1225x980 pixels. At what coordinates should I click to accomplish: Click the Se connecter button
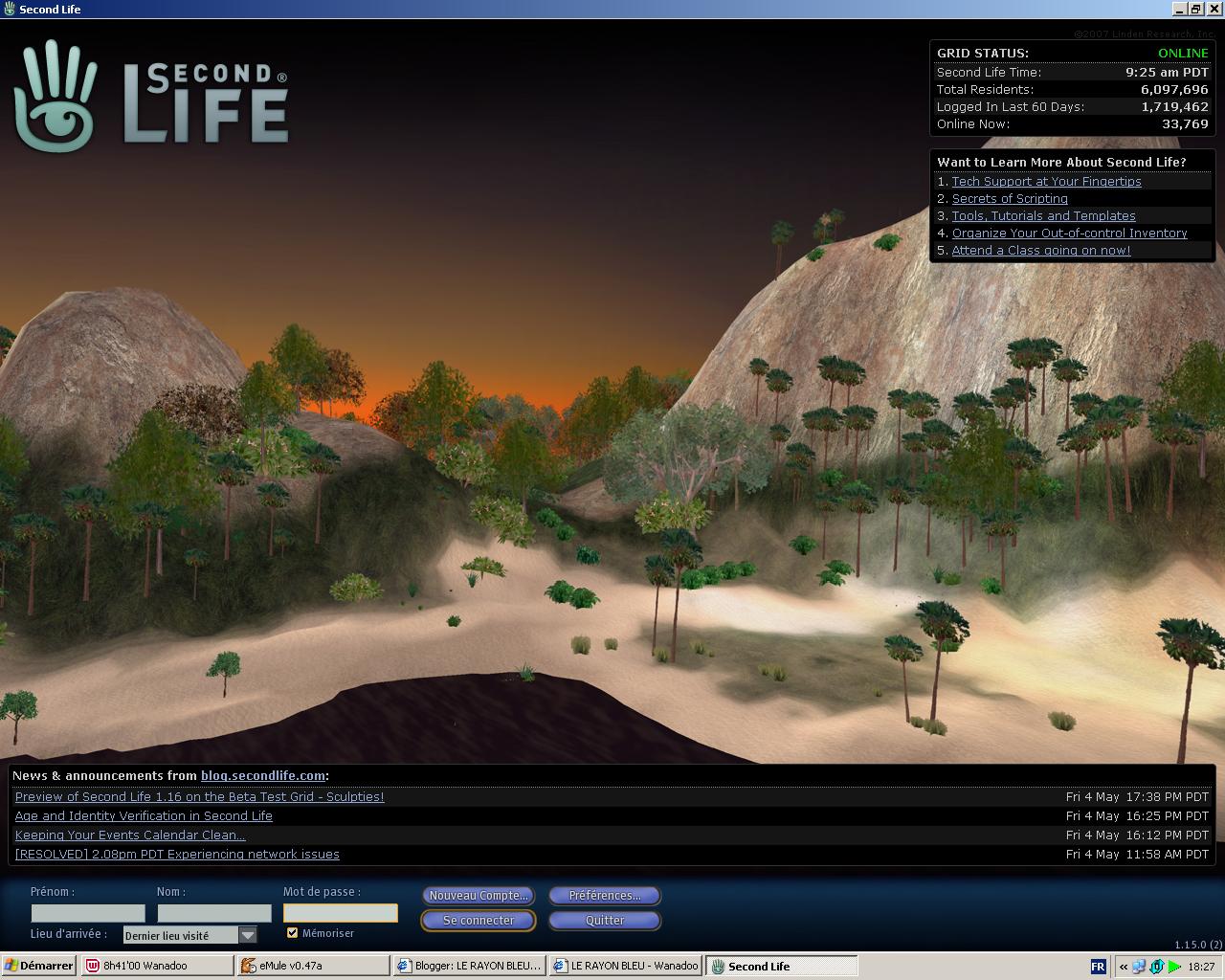(479, 921)
